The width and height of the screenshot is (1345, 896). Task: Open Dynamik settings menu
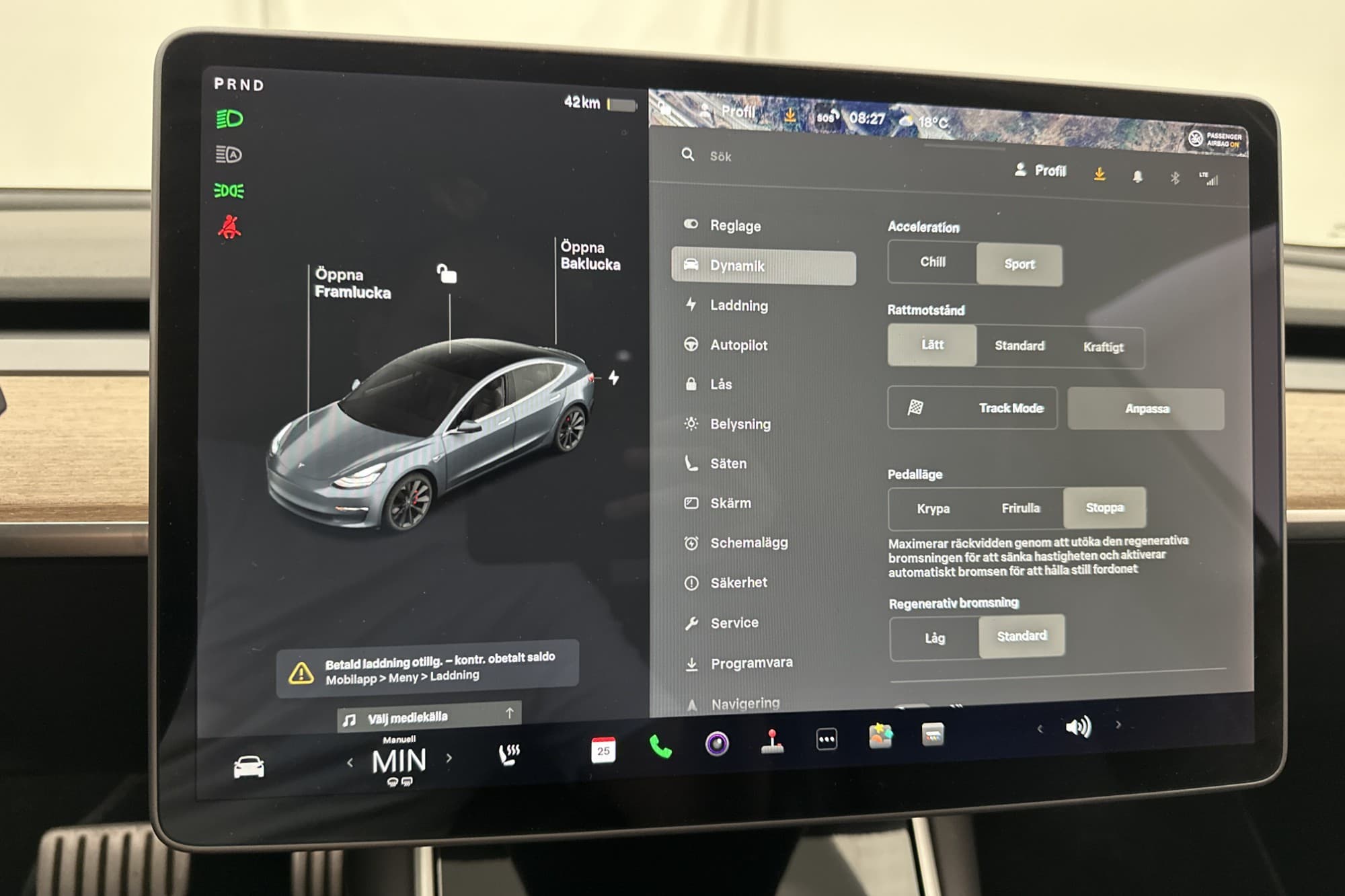[x=764, y=266]
